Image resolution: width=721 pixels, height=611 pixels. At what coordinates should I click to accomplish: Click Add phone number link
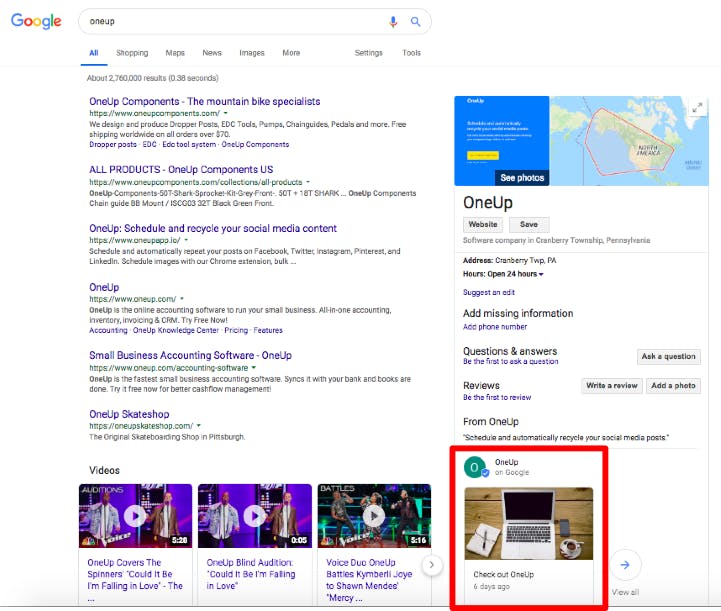point(495,327)
